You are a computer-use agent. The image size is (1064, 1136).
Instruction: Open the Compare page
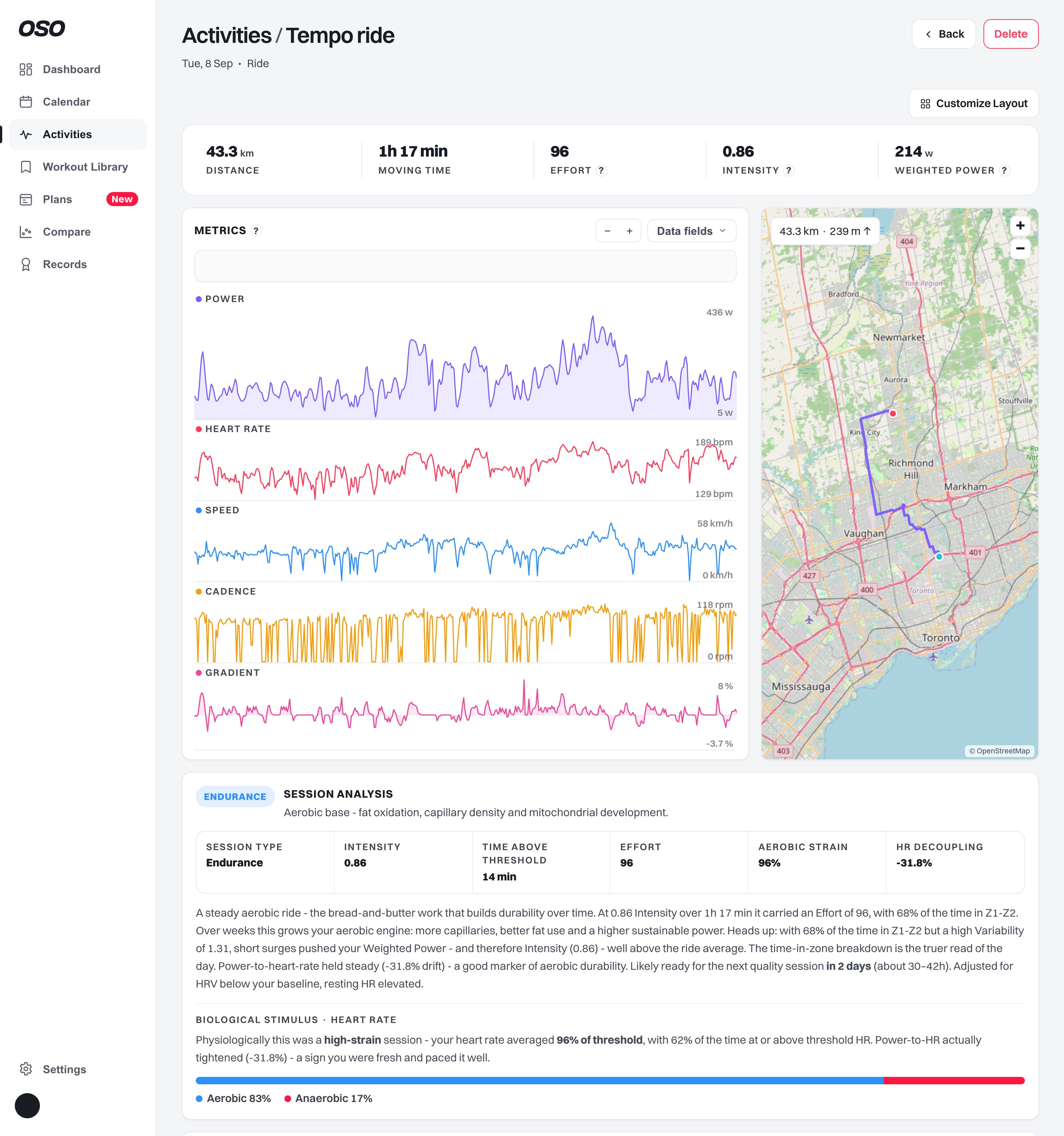78,232
